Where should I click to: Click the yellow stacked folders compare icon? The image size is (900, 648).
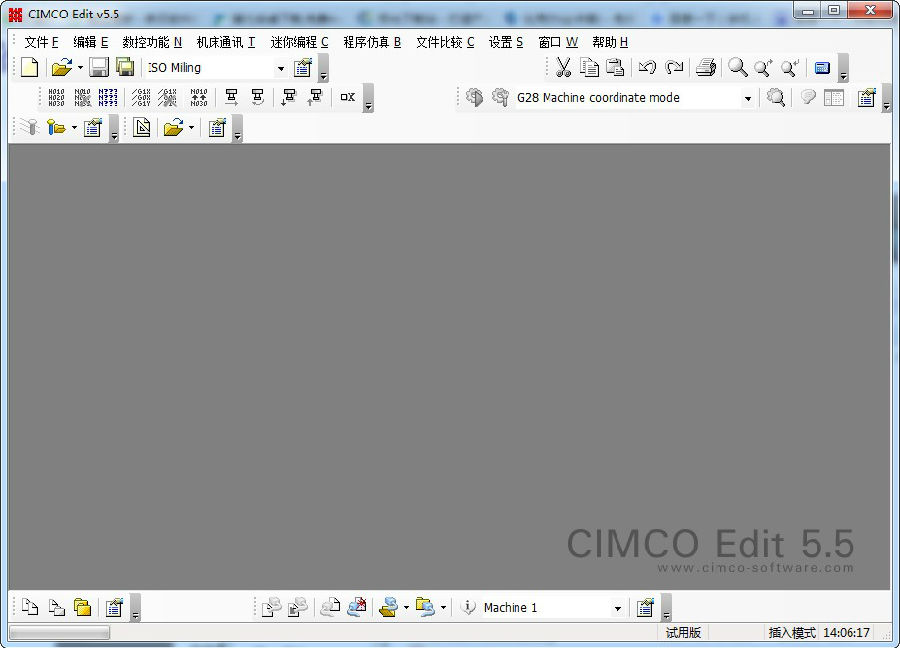click(82, 607)
